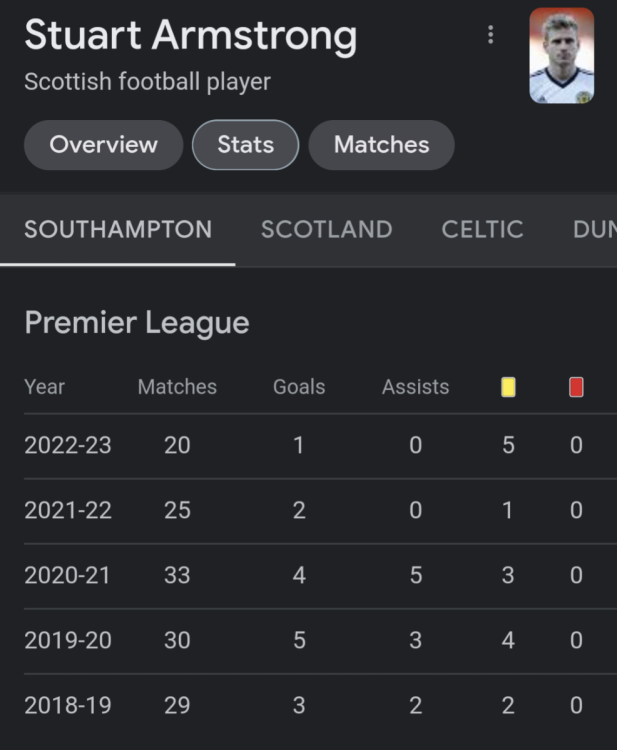Click the Assists column header
The image size is (617, 750).
click(415, 387)
